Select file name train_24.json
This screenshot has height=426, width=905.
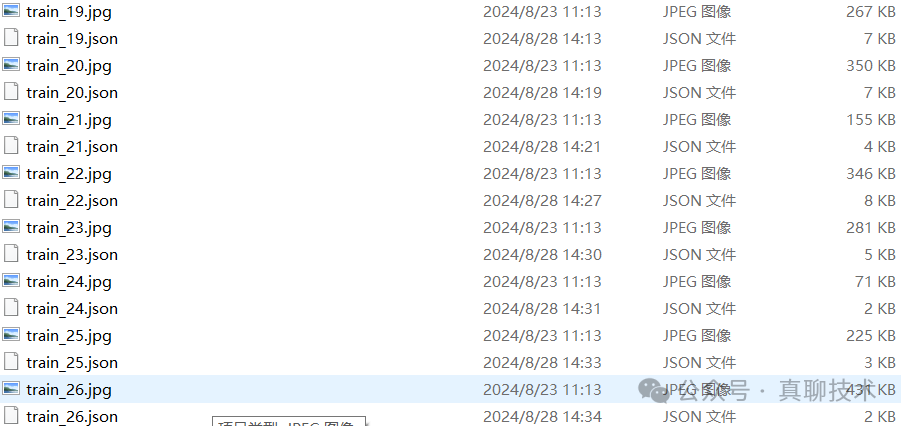point(72,309)
